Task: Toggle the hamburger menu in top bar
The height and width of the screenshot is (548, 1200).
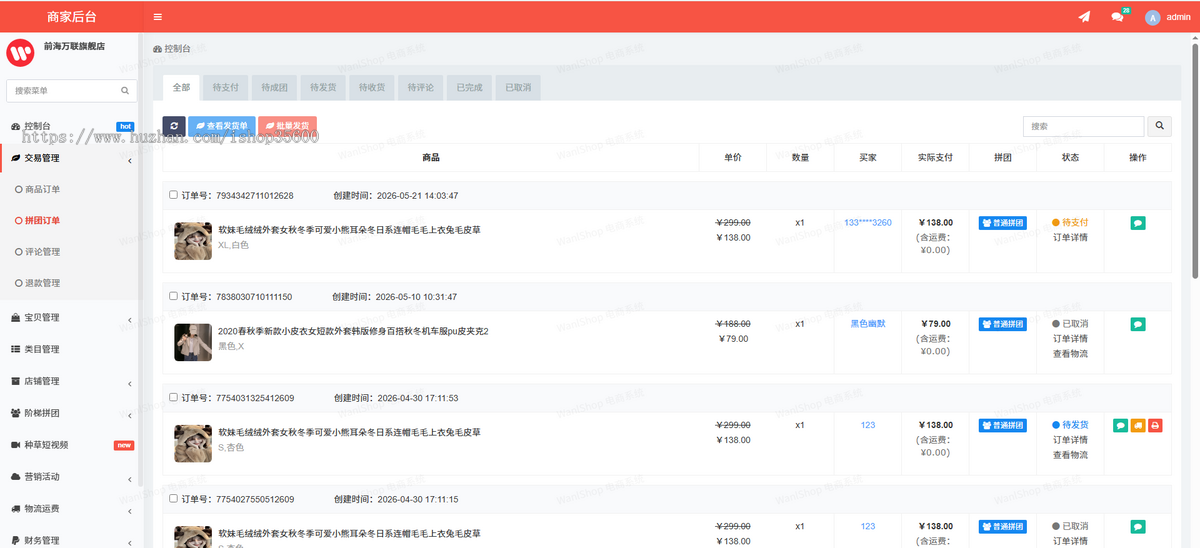Action: [x=158, y=17]
